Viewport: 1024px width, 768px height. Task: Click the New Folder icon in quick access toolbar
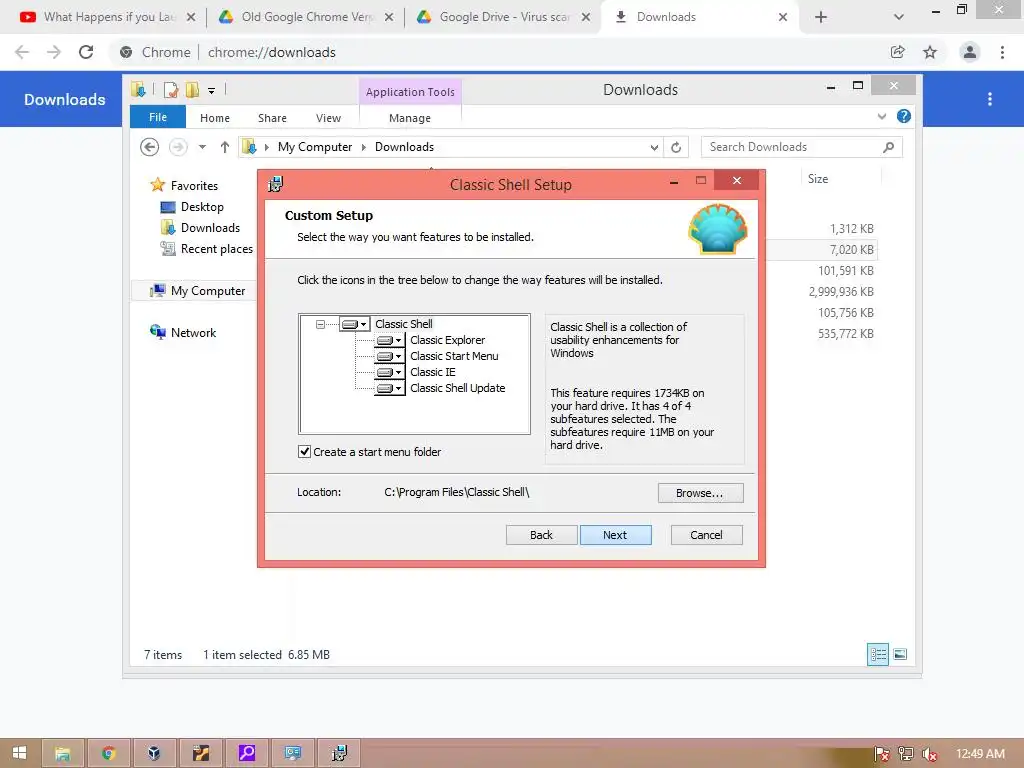(192, 90)
